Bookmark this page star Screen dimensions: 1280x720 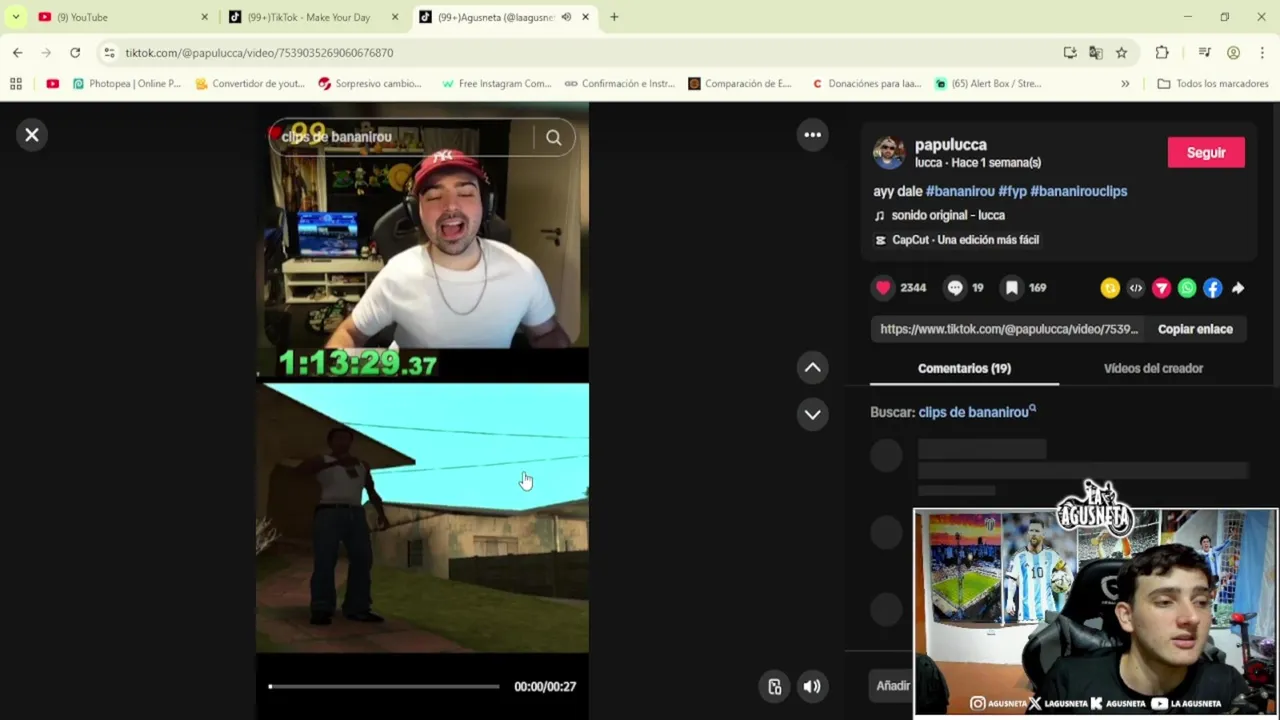(x=1122, y=53)
